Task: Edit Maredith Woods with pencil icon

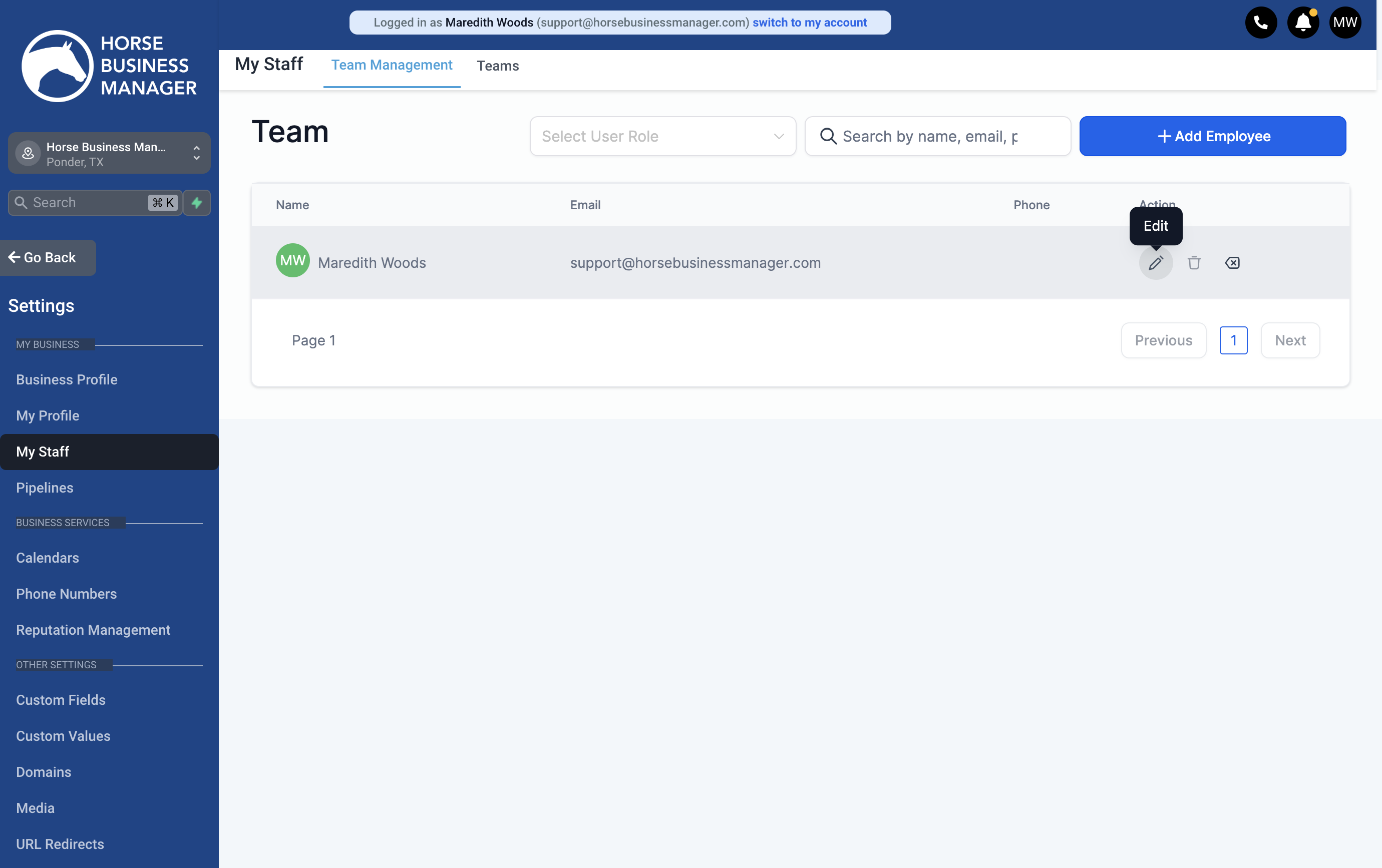Action: point(1155,263)
